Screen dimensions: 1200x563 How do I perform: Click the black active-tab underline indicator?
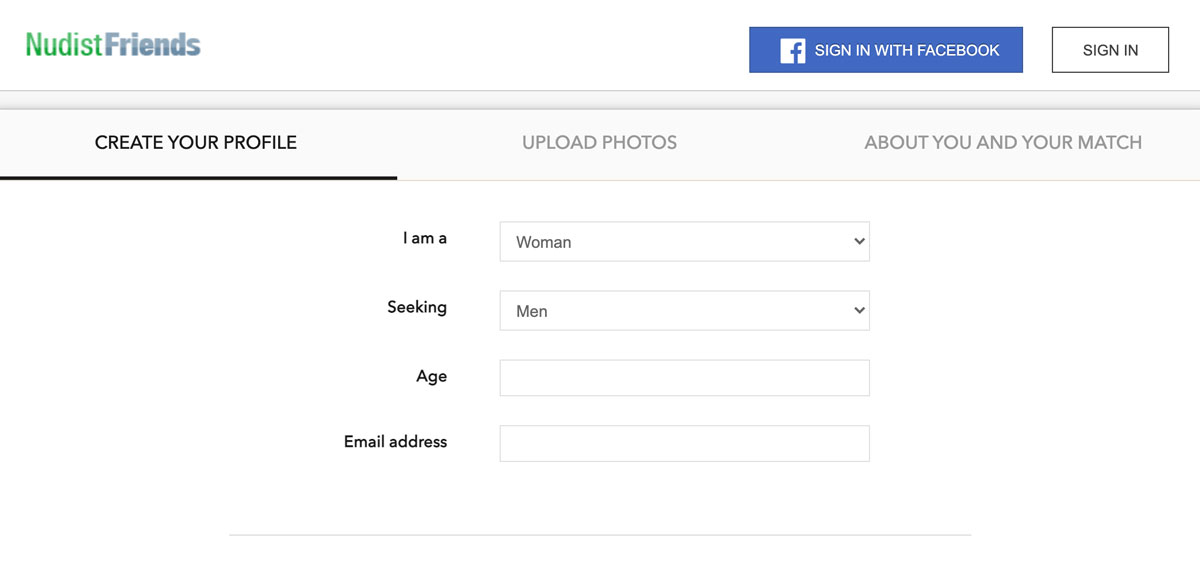(x=198, y=177)
